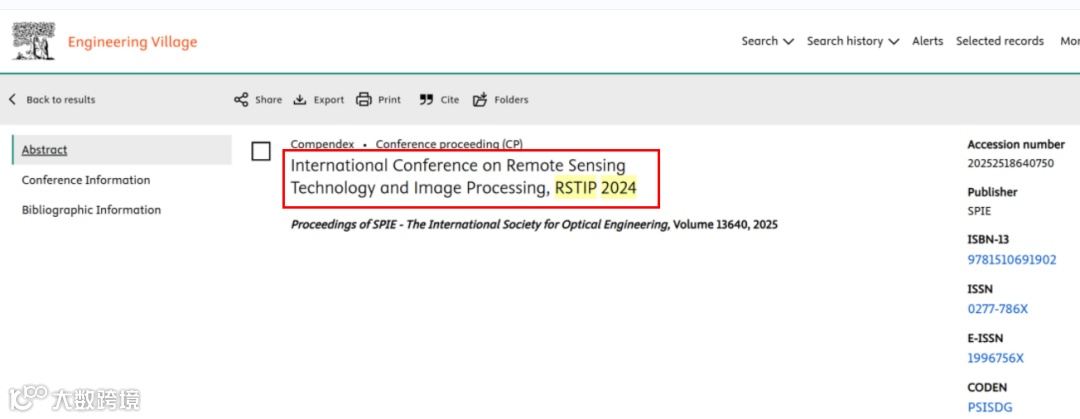
Task: Open Selected records in top navigation
Action: 999,41
